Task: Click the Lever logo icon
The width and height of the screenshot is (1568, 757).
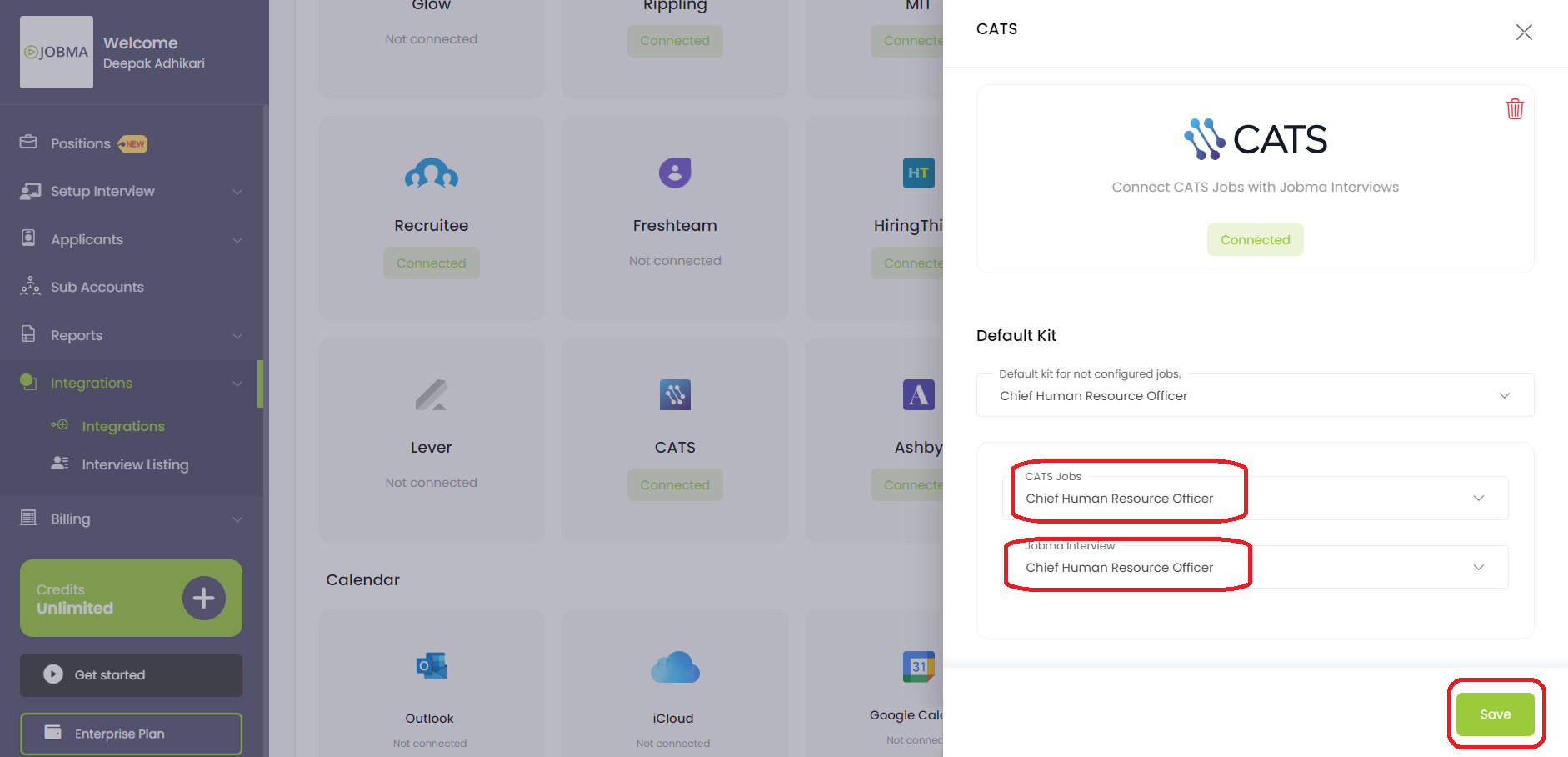Action: 432,394
